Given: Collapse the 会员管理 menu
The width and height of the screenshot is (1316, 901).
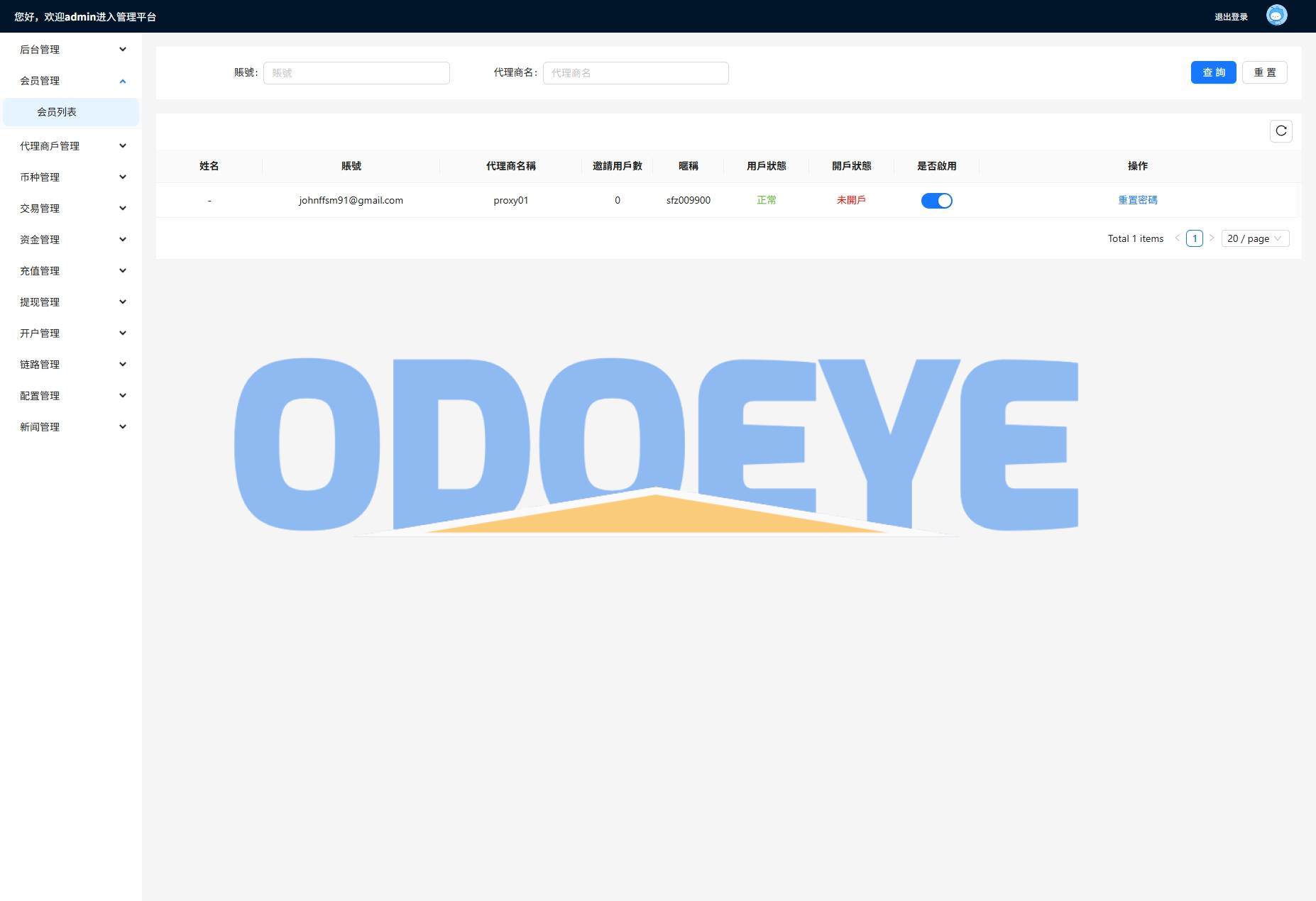Looking at the screenshot, I should point(71,81).
